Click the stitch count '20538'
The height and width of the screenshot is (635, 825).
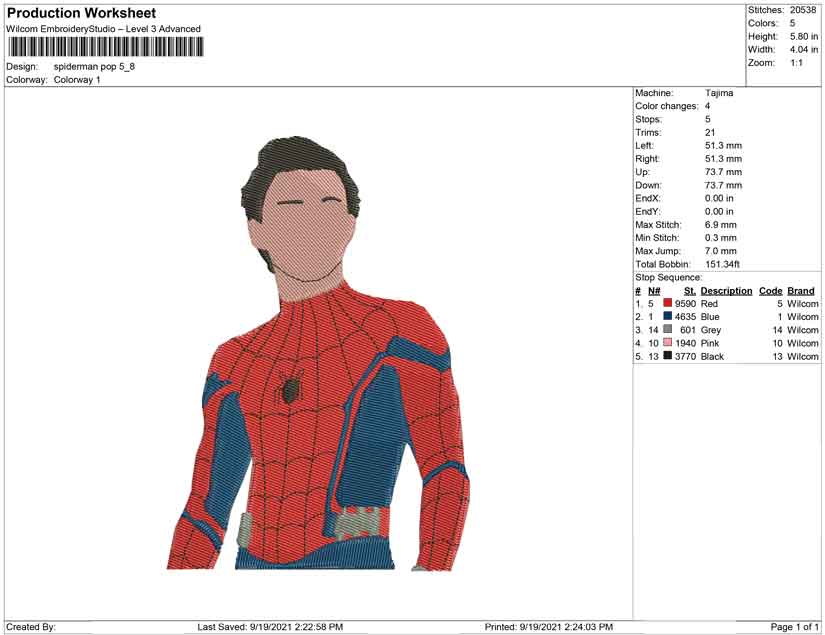pos(803,10)
